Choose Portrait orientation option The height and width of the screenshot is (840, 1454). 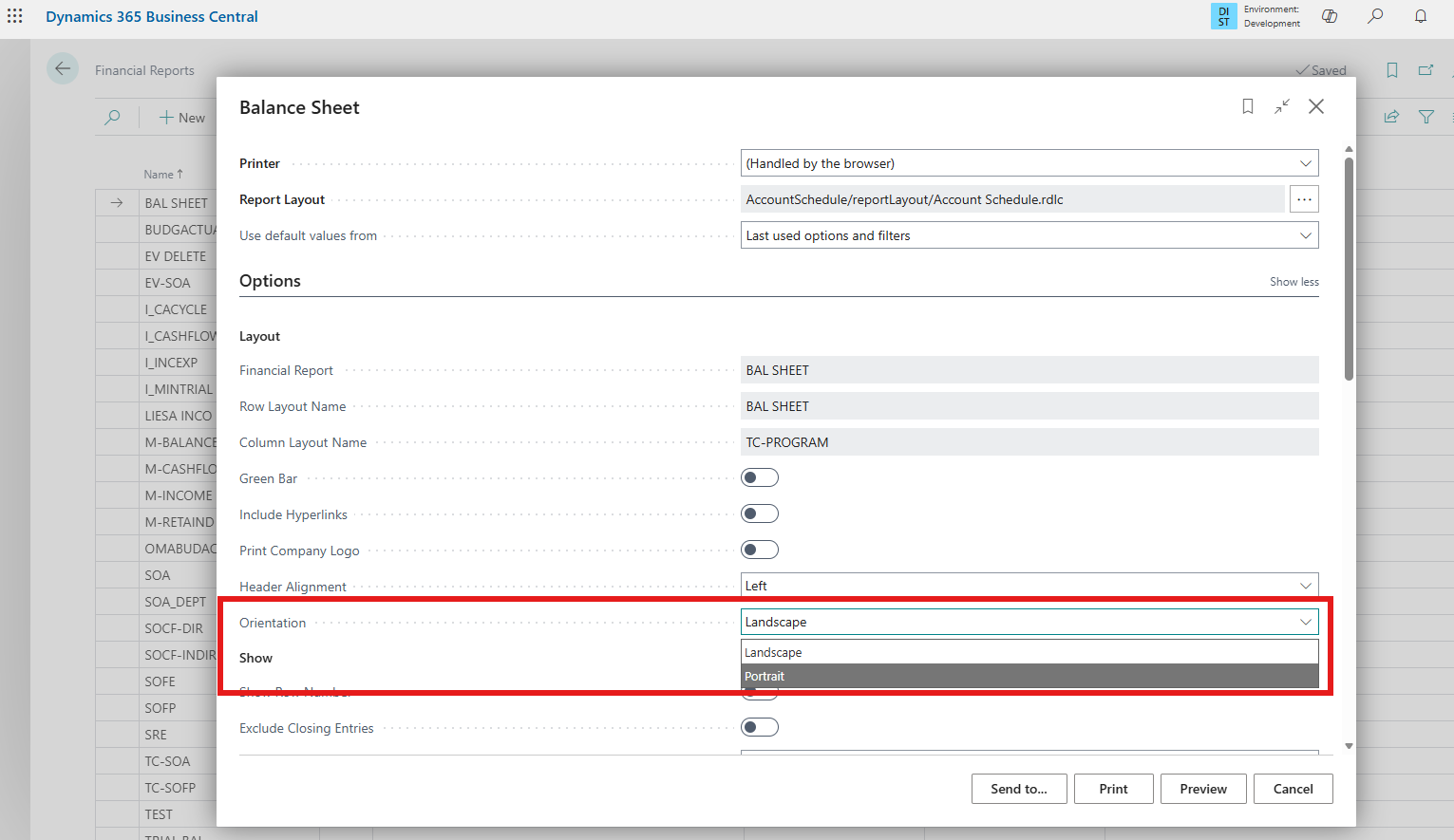coord(1029,676)
